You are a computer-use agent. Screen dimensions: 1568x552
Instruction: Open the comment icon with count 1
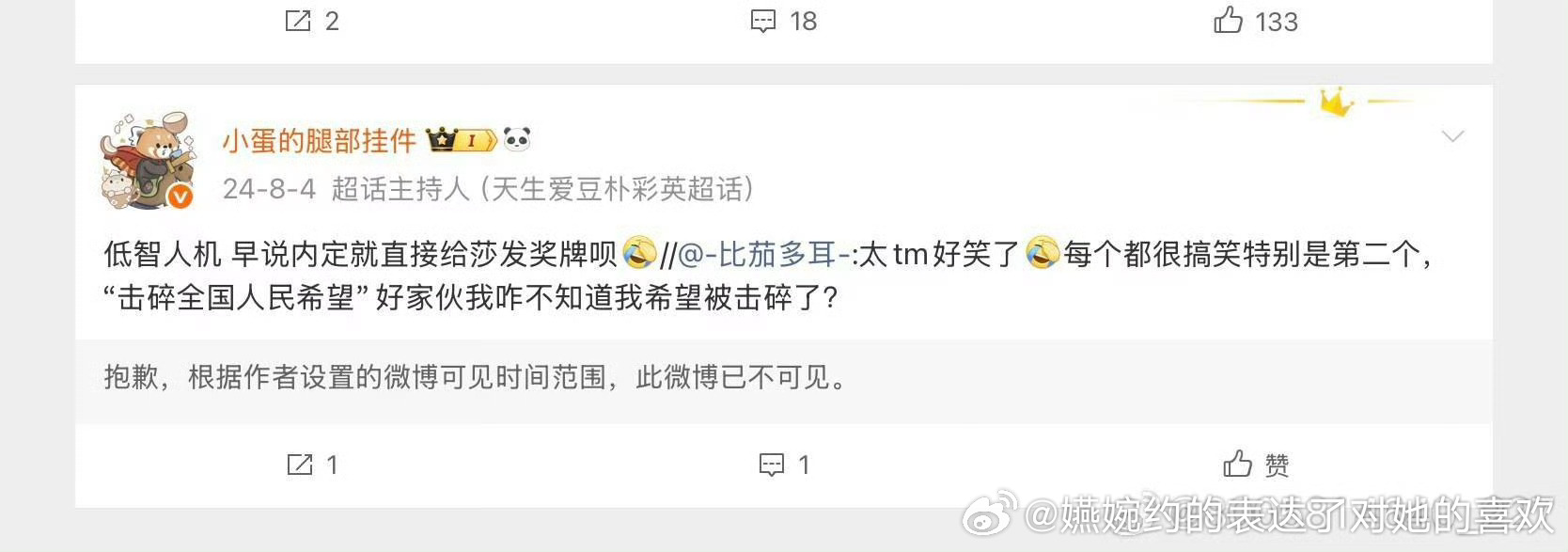(772, 465)
